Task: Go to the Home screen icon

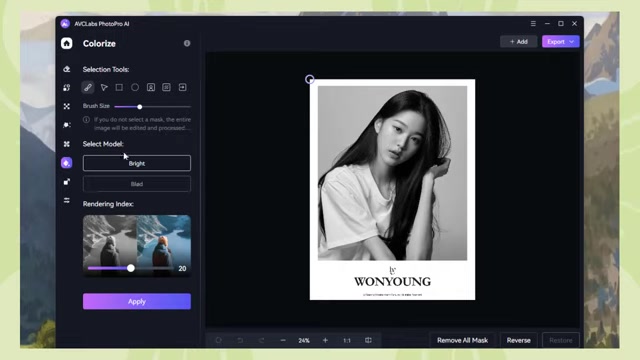Action: click(x=67, y=43)
